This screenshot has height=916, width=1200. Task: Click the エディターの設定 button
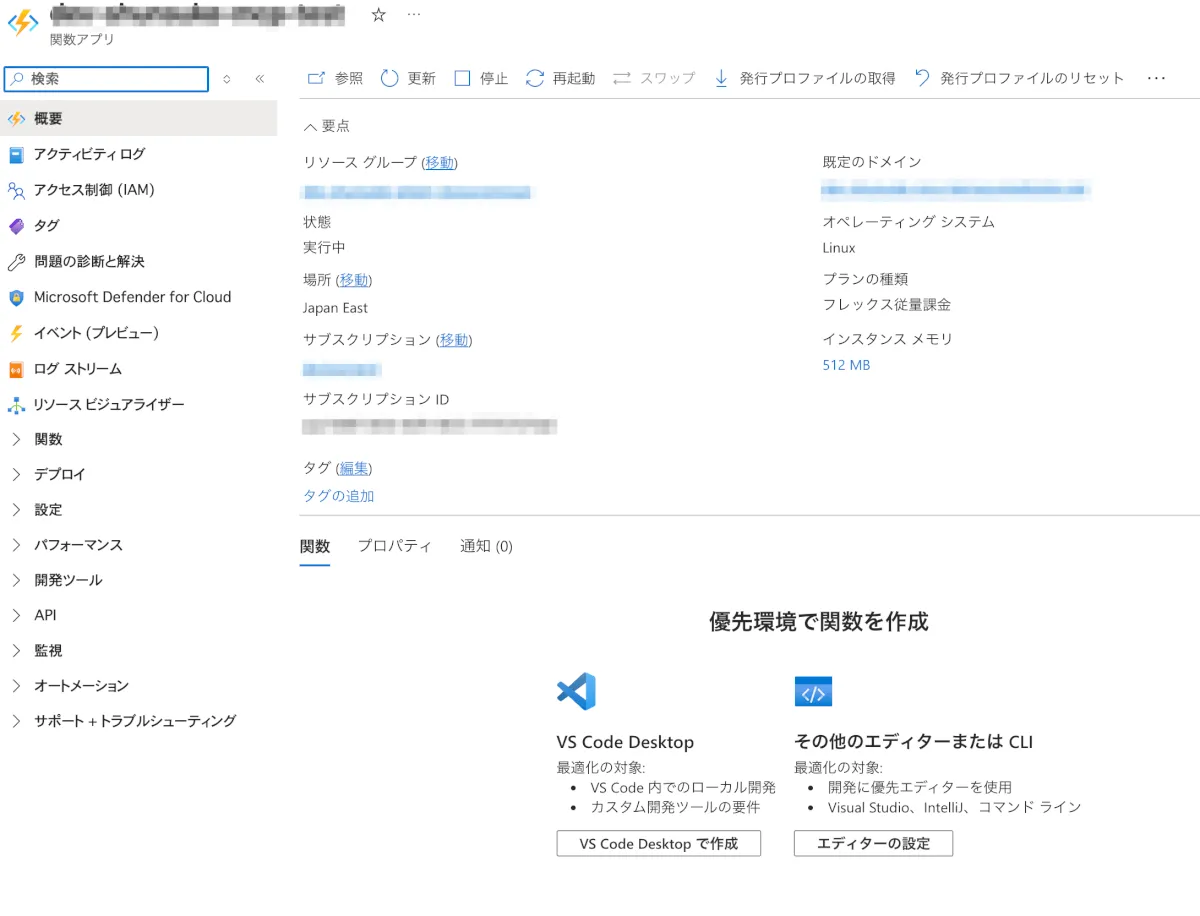click(x=873, y=843)
